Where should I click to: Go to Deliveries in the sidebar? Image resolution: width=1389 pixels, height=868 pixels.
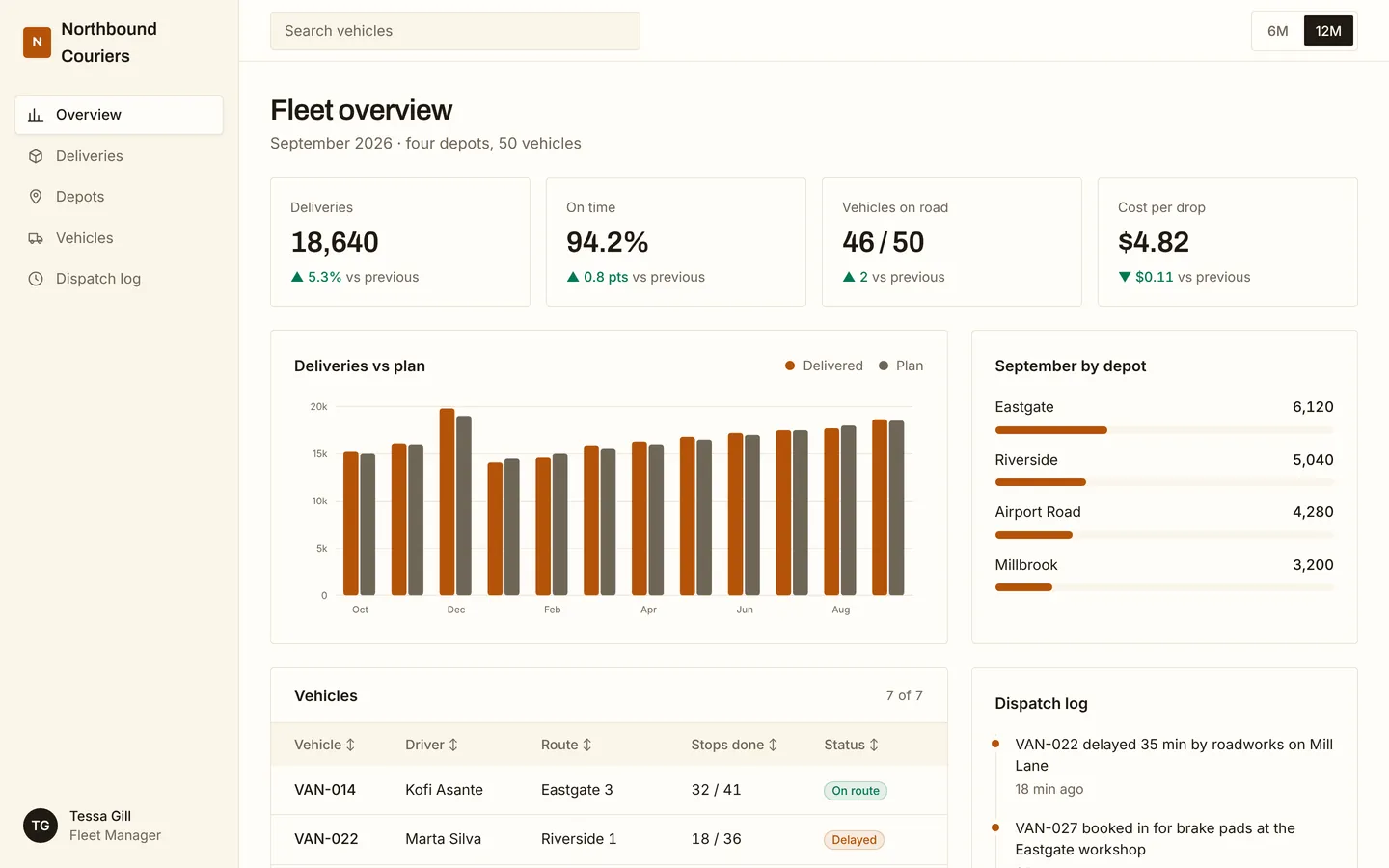(x=119, y=156)
